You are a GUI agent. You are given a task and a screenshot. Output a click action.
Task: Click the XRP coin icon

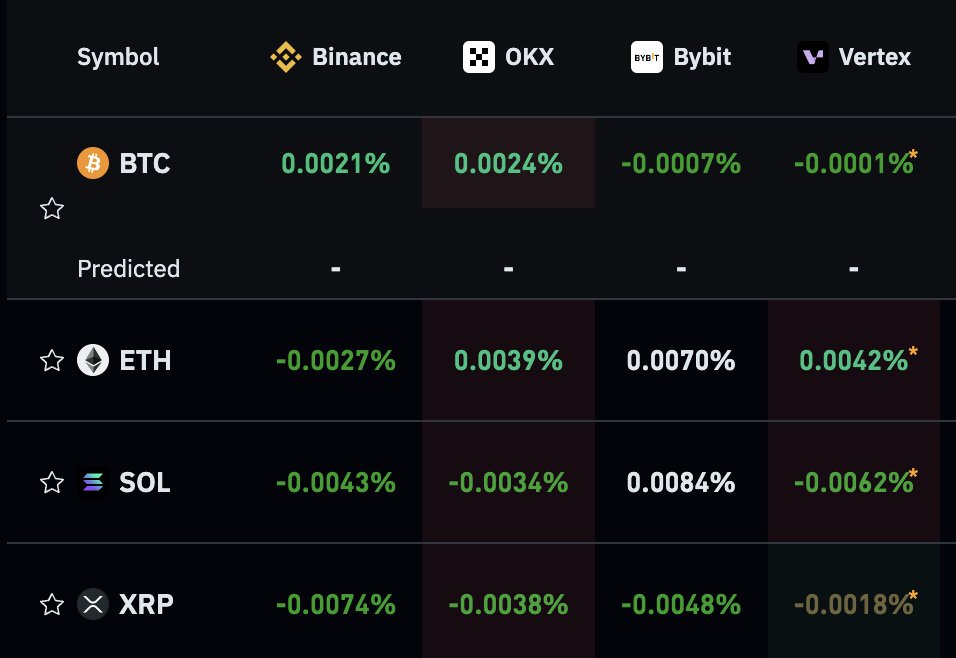pyautogui.click(x=93, y=604)
